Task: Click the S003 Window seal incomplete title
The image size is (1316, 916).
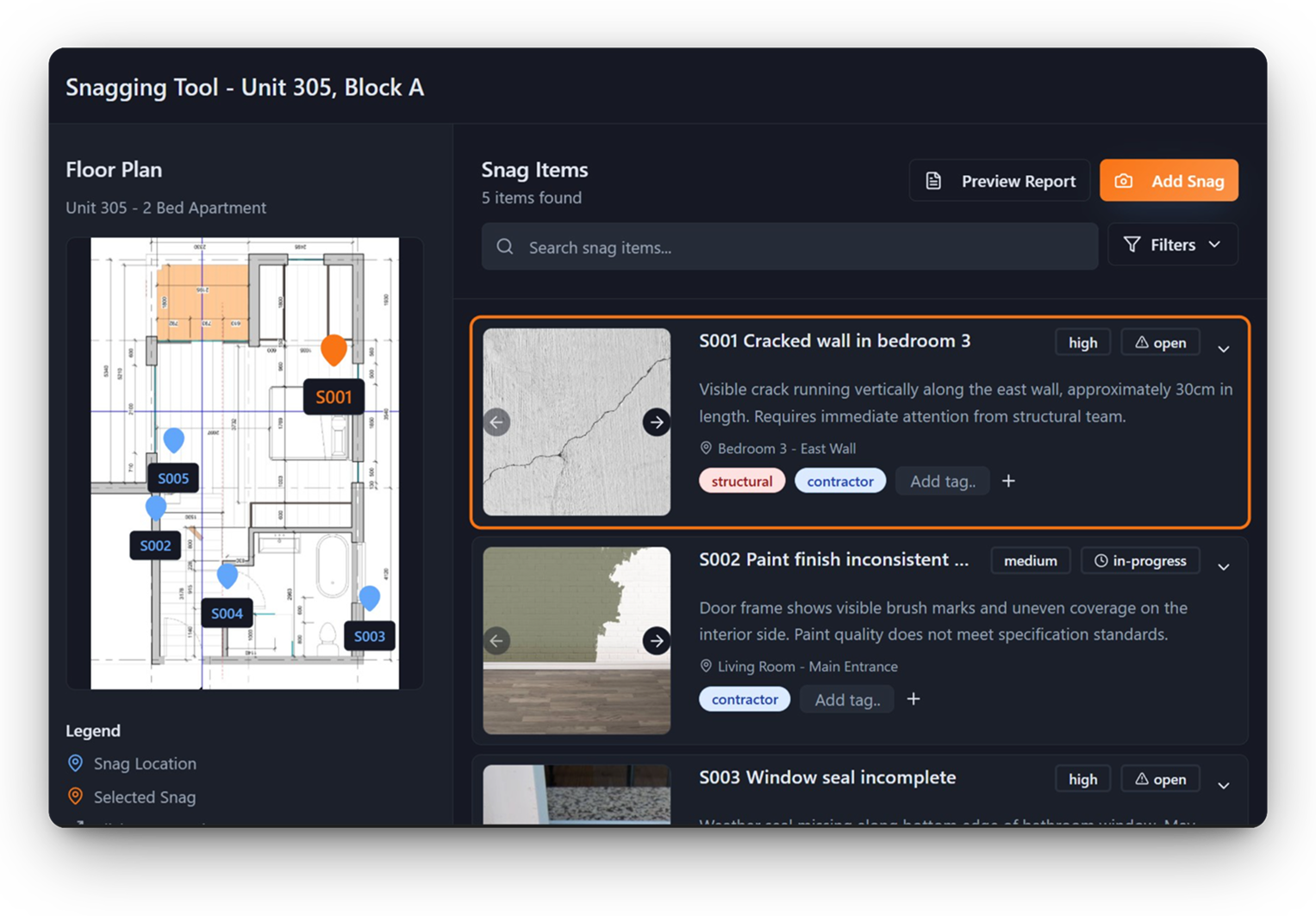Action: coord(827,777)
